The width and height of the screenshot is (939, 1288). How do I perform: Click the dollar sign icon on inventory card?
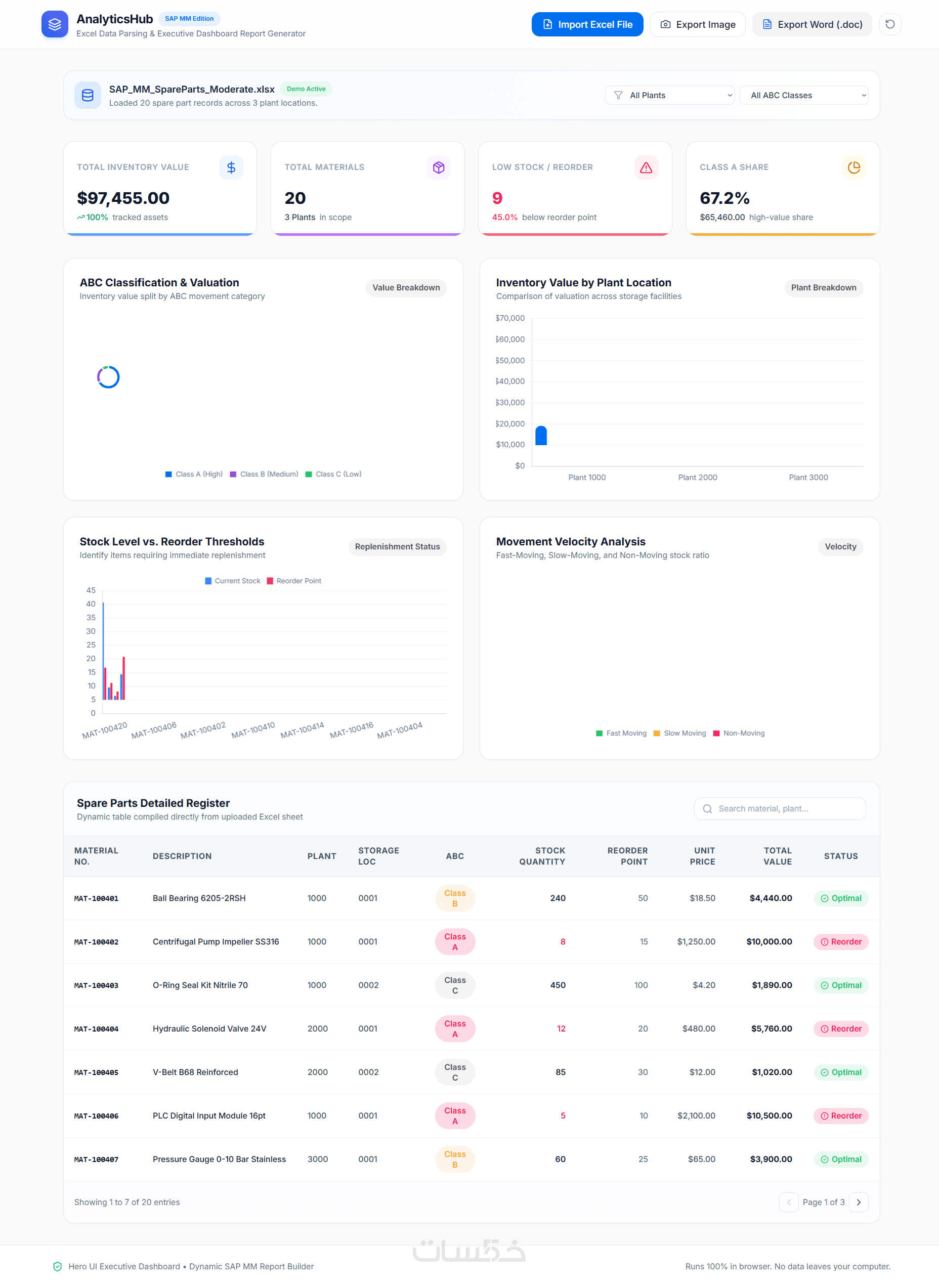(231, 167)
